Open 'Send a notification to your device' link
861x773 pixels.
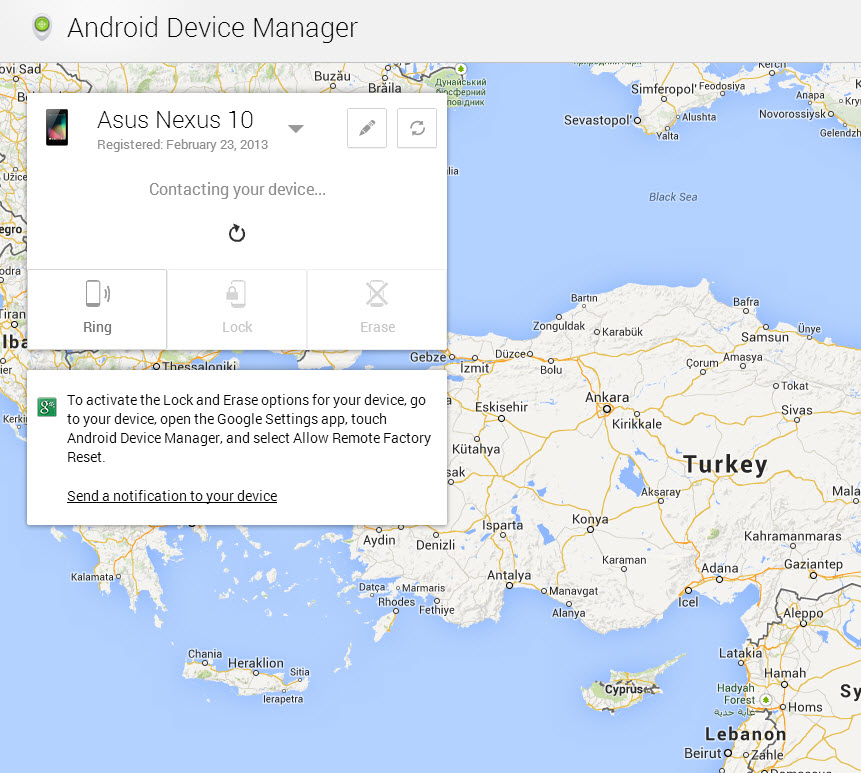click(x=172, y=496)
